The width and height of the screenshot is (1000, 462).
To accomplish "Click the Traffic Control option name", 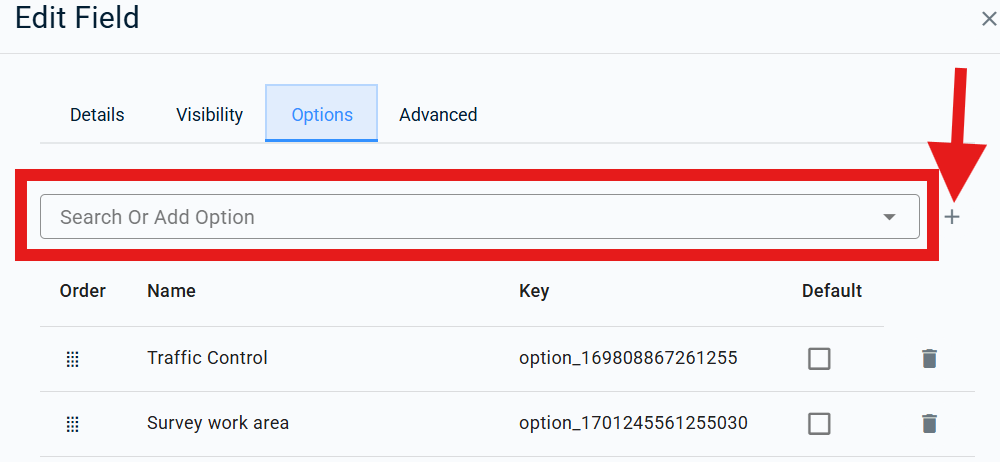I will (207, 358).
